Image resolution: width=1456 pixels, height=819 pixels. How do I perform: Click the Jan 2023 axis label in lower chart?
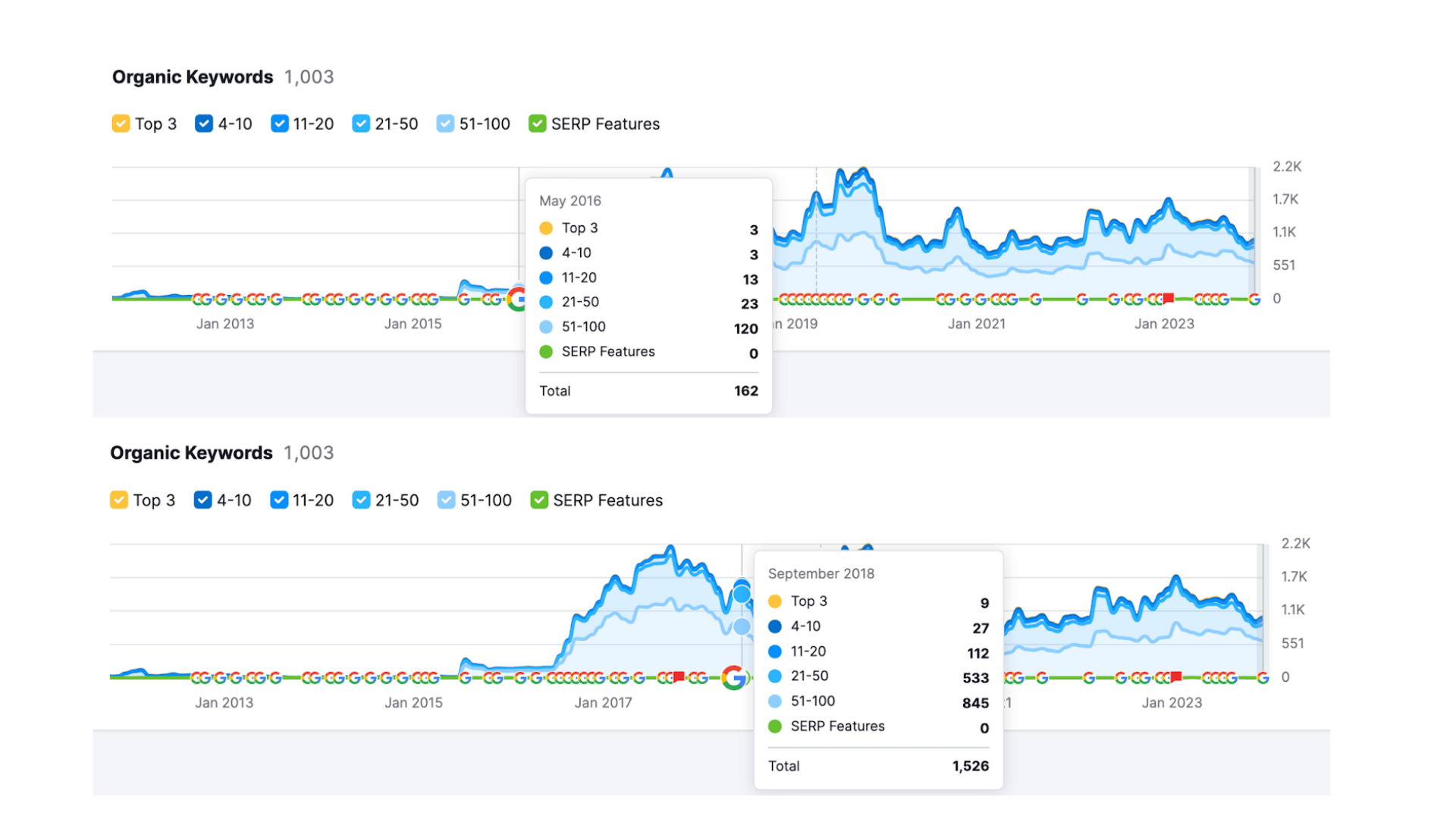click(x=1172, y=703)
